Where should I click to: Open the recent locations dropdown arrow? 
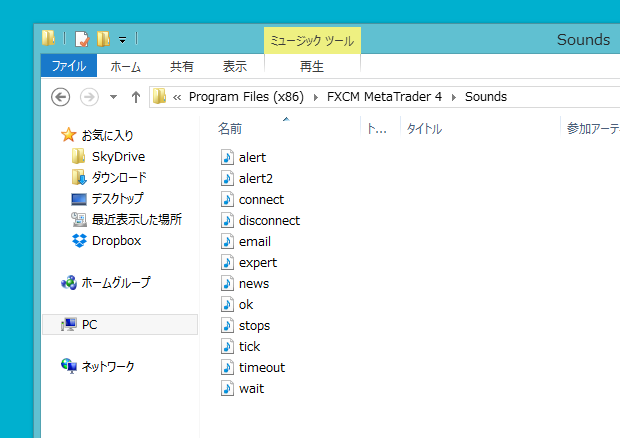click(x=113, y=97)
